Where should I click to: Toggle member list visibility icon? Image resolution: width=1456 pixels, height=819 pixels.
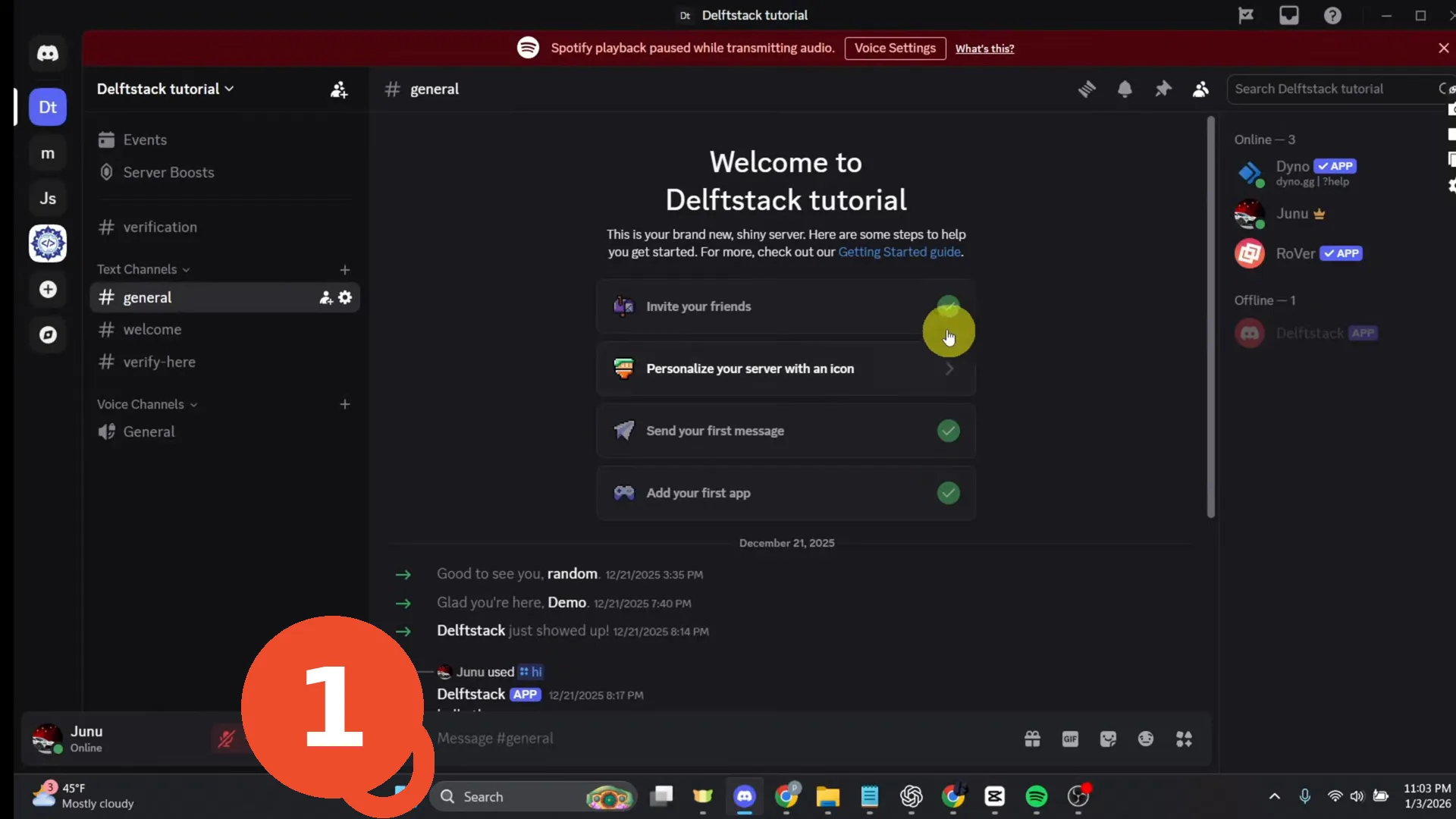pos(1200,89)
